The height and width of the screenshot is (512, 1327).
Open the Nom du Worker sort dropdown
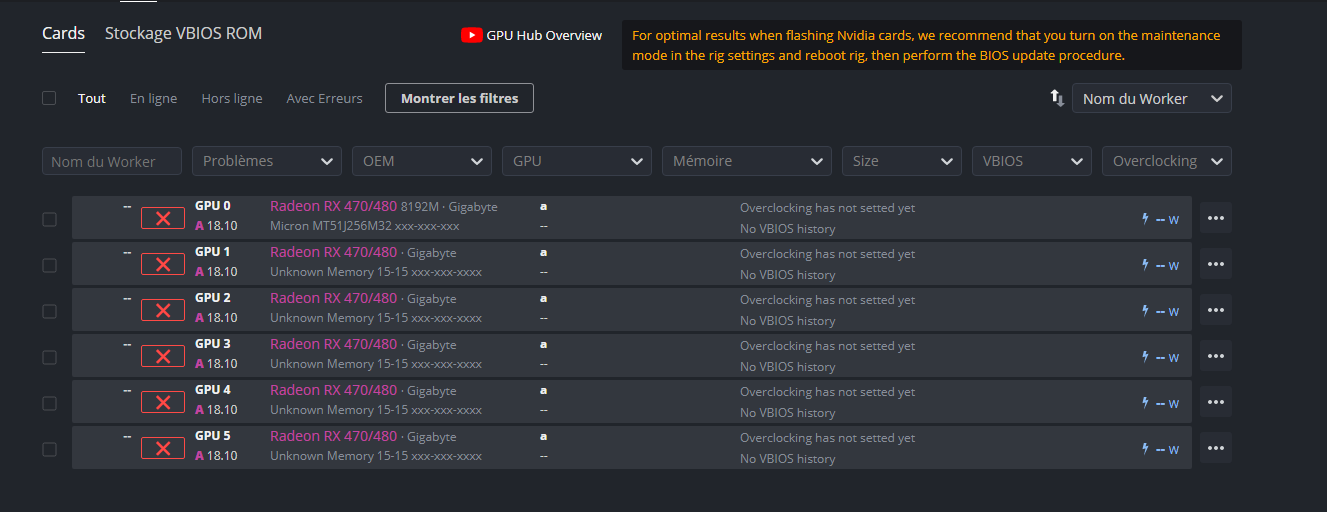1152,98
